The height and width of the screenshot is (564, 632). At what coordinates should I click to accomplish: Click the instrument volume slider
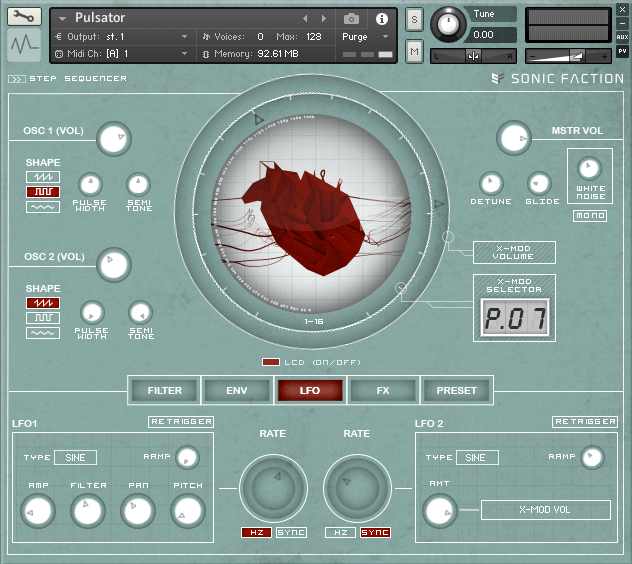568,56
